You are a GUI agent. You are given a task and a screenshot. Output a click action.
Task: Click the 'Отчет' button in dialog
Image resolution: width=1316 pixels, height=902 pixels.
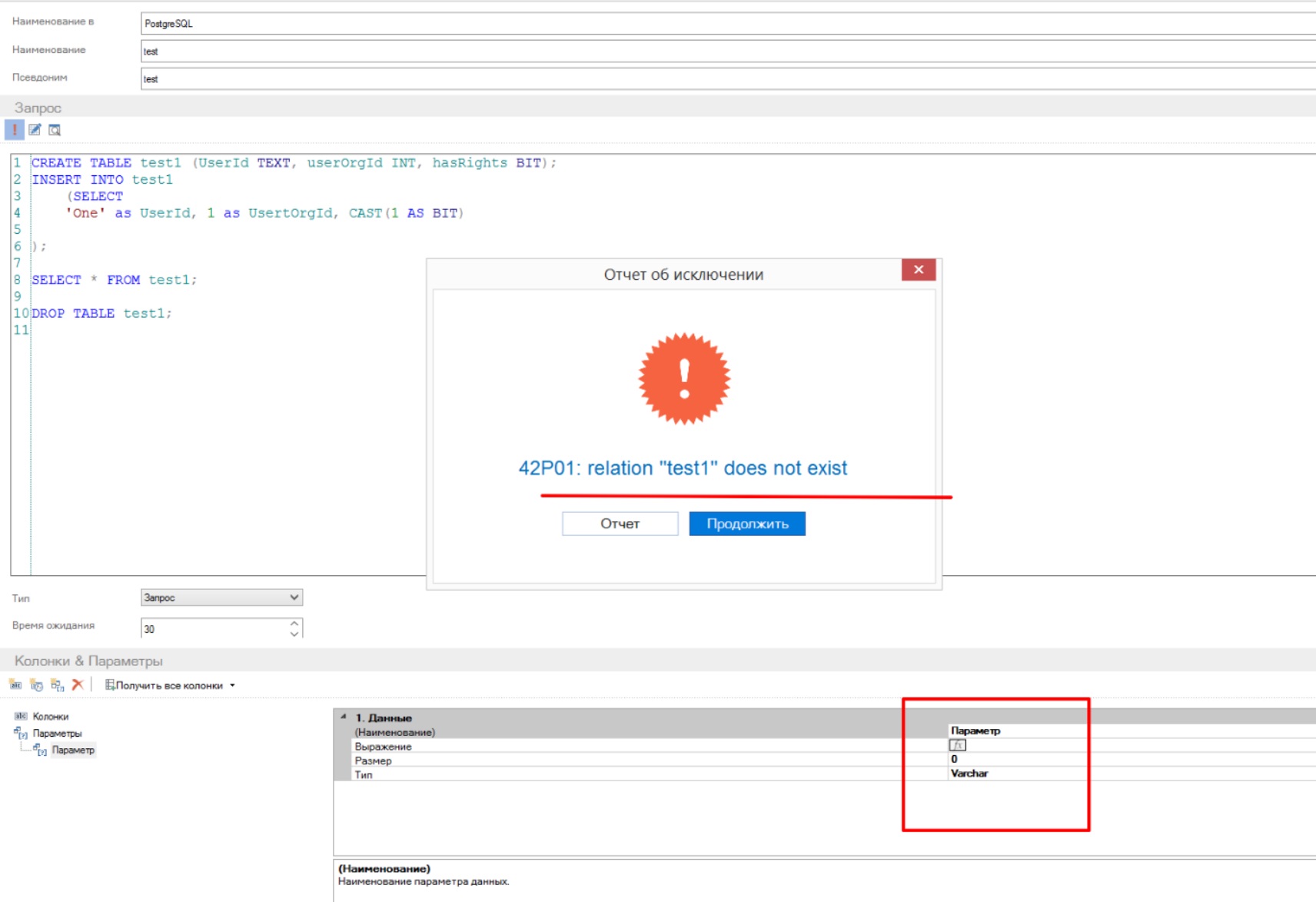point(620,524)
